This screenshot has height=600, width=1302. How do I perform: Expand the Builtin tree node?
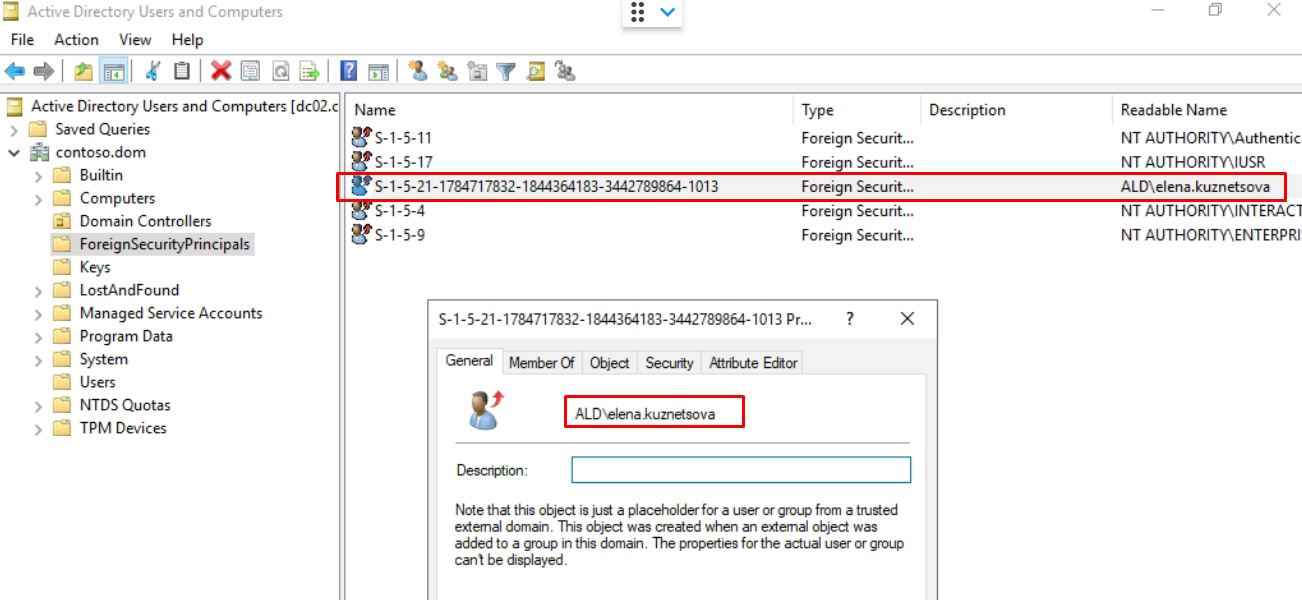click(x=38, y=176)
